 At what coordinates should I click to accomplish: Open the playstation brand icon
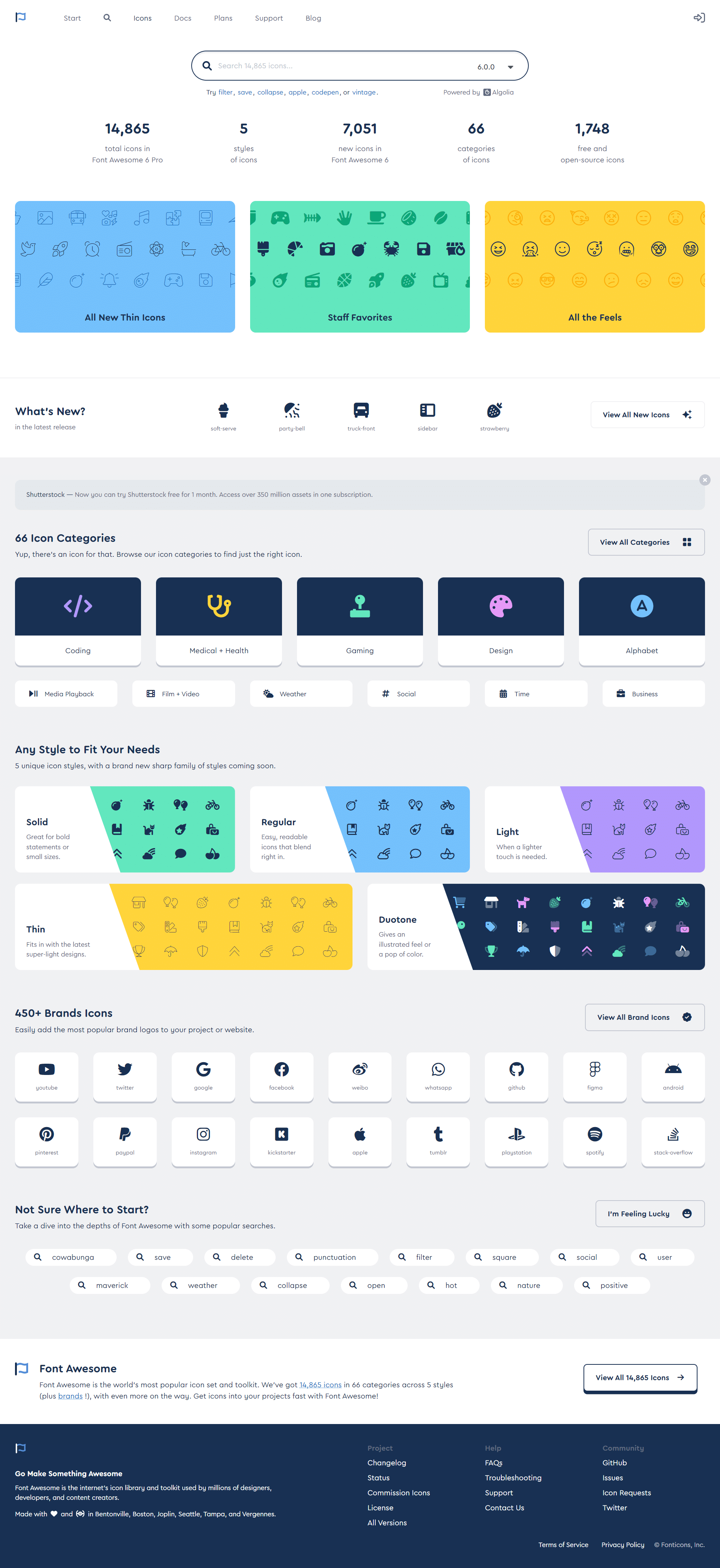(517, 1142)
